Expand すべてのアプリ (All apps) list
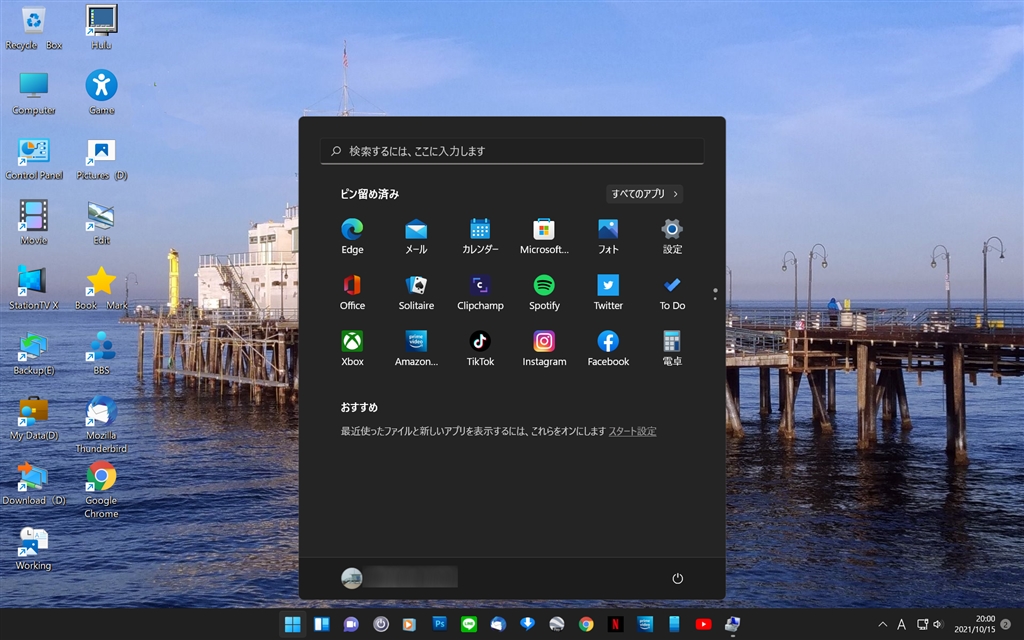Image resolution: width=1024 pixels, height=640 pixels. (x=645, y=194)
